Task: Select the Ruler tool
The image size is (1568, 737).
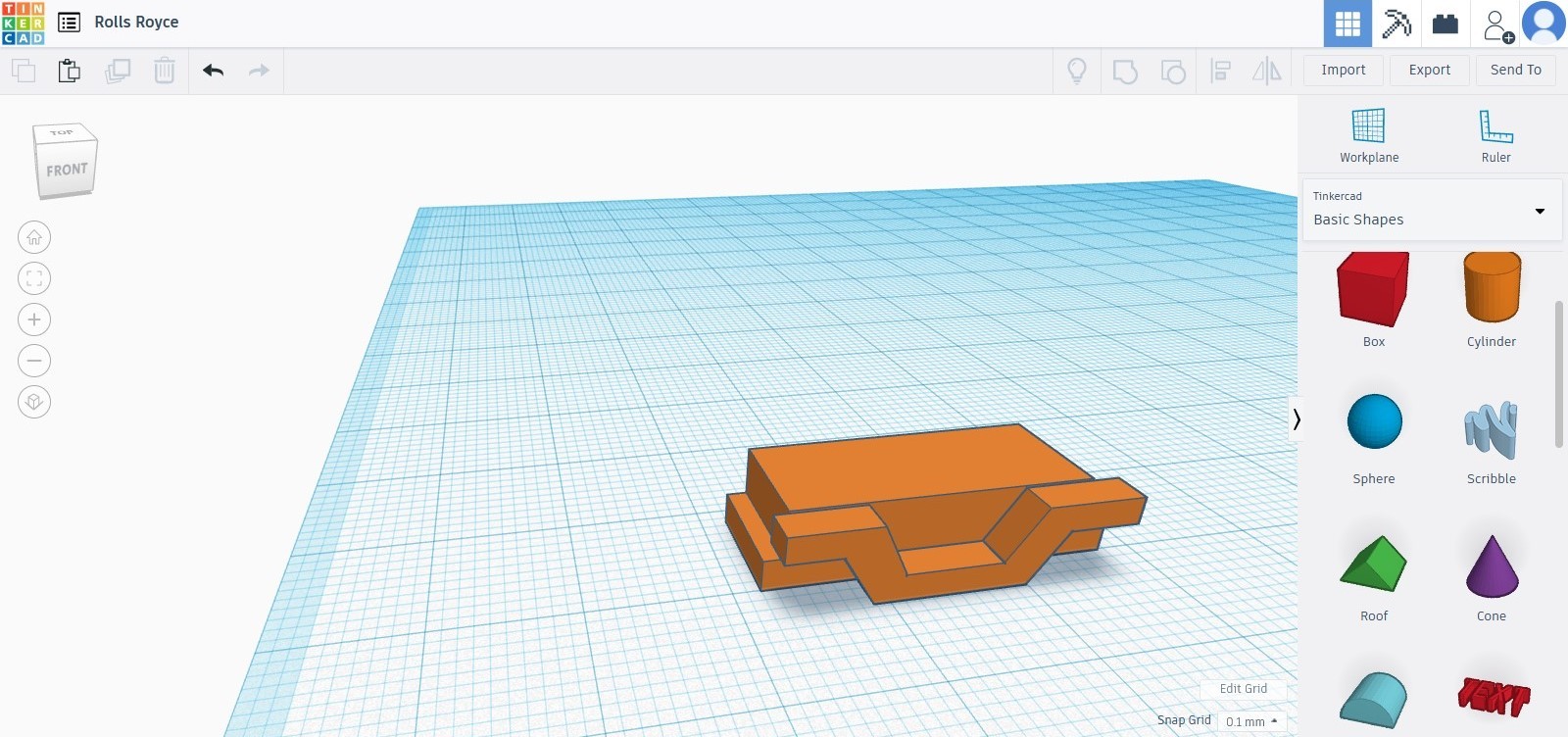Action: [1495, 135]
